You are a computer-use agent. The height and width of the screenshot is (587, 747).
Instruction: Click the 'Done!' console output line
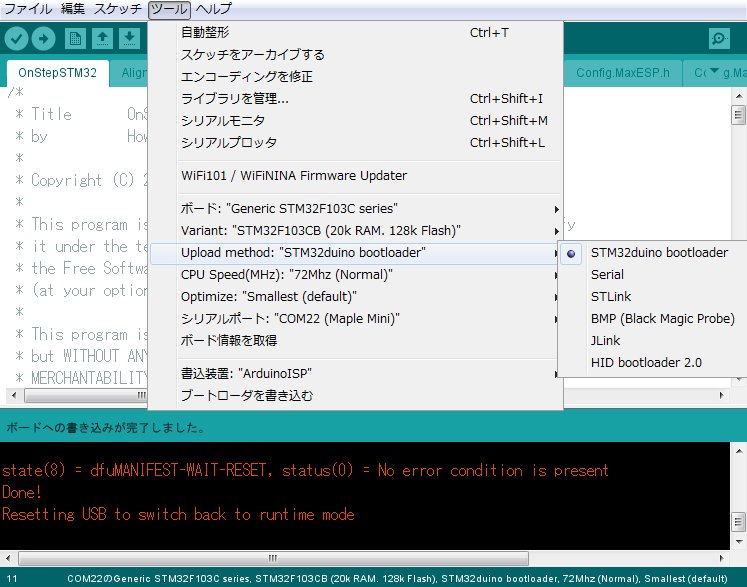(x=22, y=492)
